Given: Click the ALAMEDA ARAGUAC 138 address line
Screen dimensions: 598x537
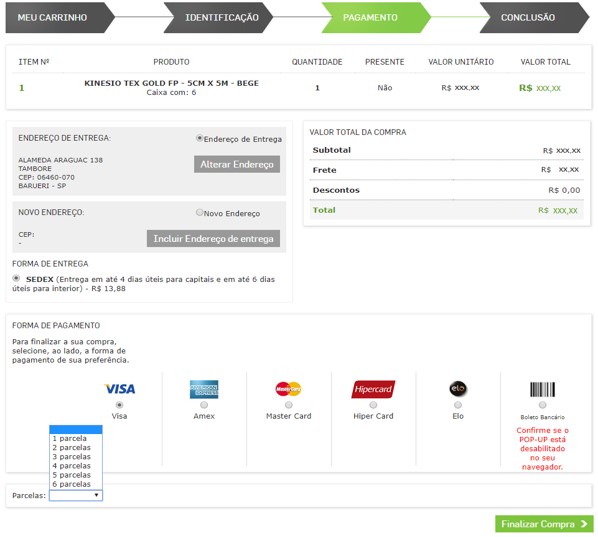Looking at the screenshot, I should click(61, 160).
